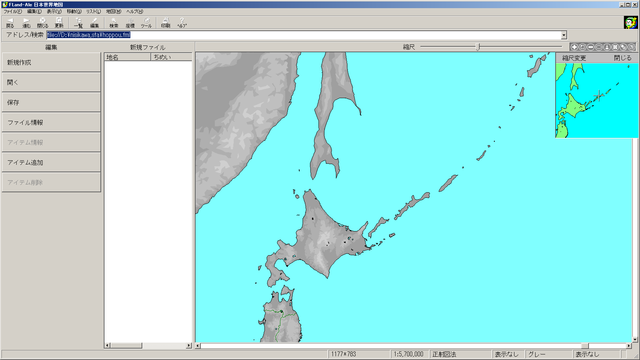Click the plus zoom-in map icon
640x360 pixels.
point(574,47)
